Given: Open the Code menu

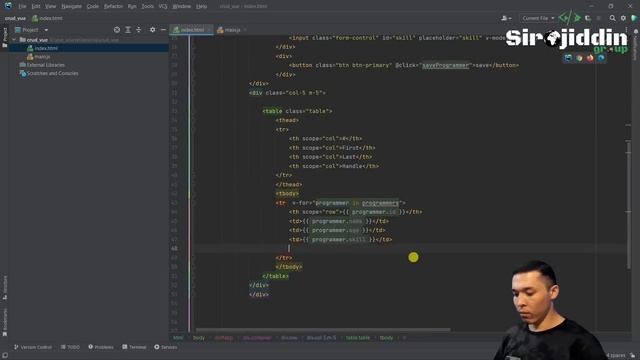Looking at the screenshot, I should click(93, 7).
